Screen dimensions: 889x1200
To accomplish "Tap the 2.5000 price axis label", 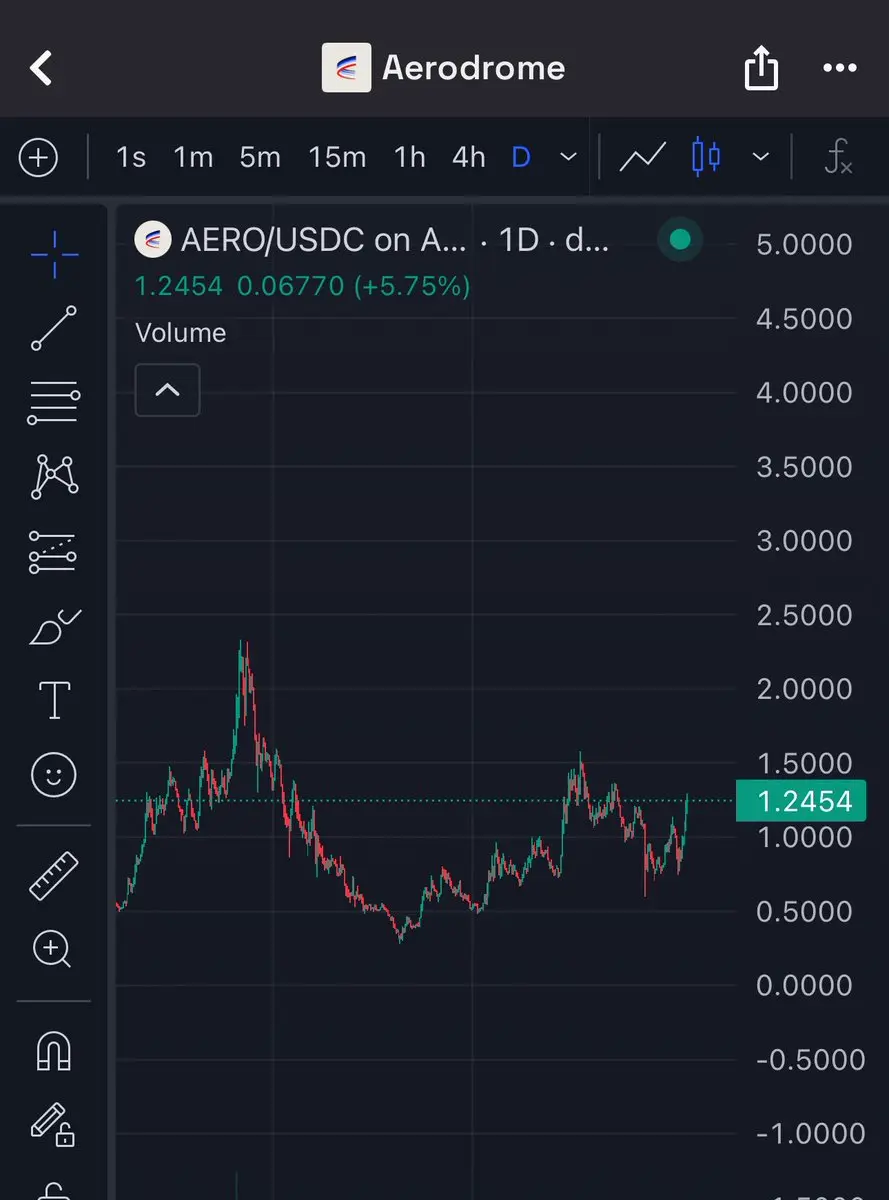I will point(805,615).
